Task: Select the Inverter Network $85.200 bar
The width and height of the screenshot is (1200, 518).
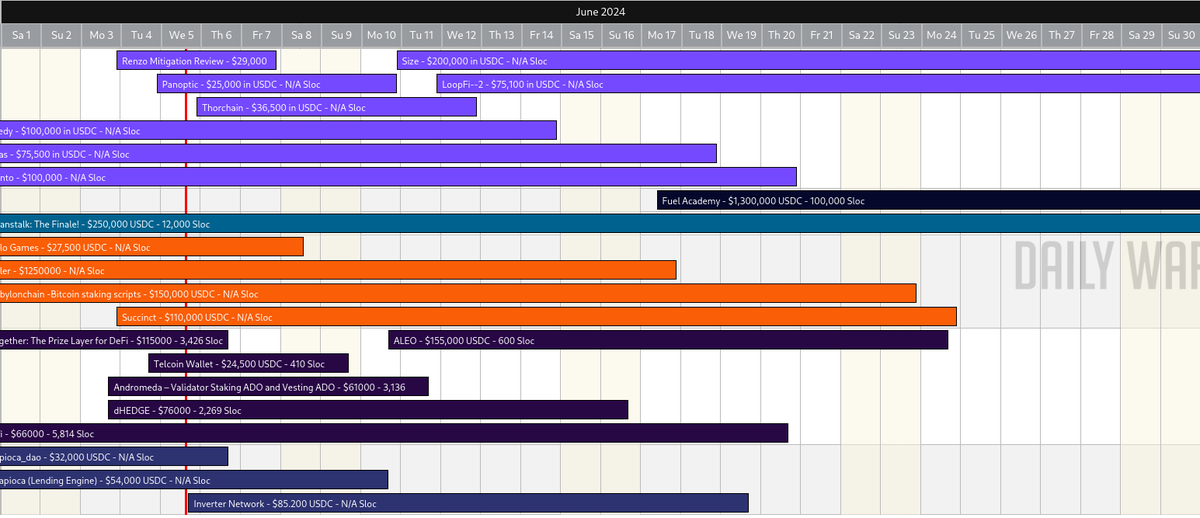Action: coord(468,503)
